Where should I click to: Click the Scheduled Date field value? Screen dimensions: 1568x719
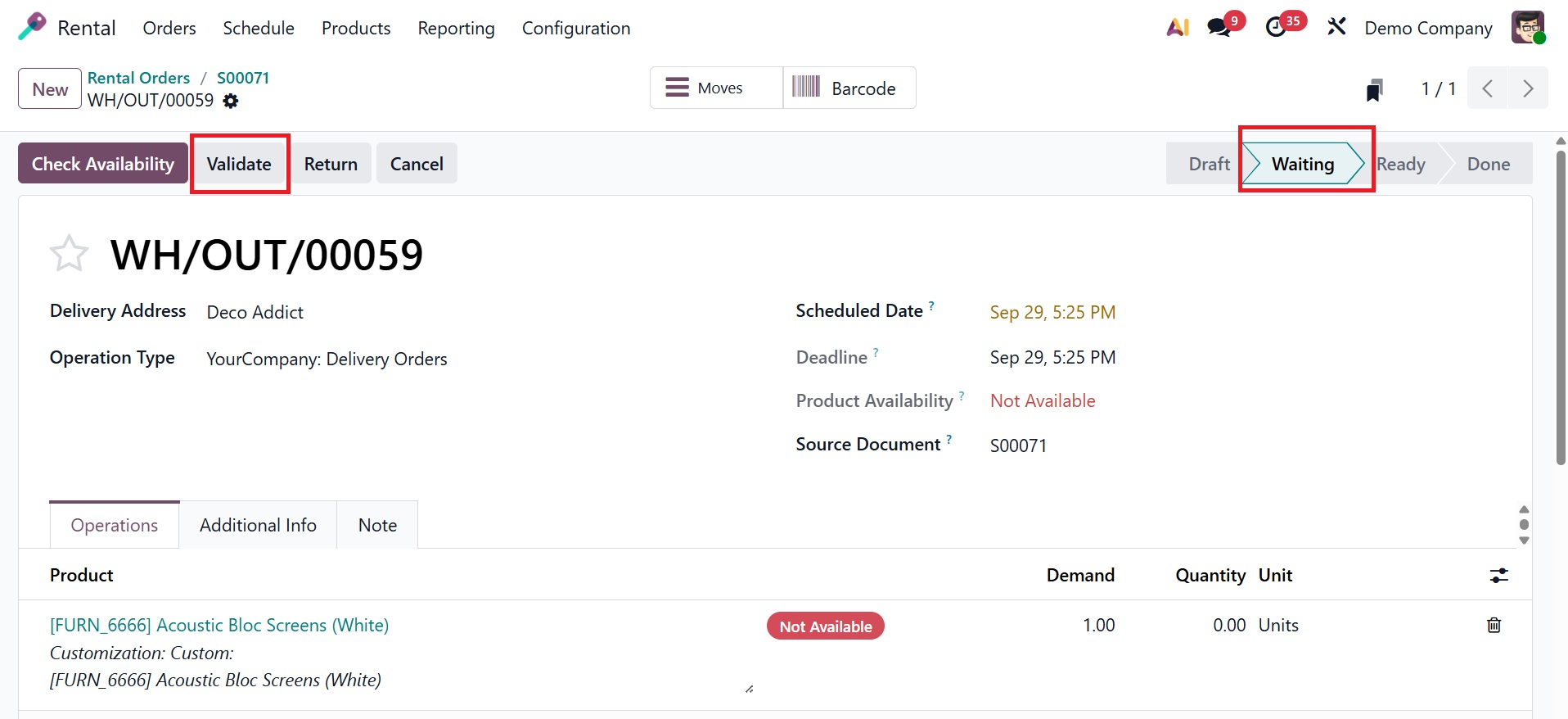[x=1052, y=312]
